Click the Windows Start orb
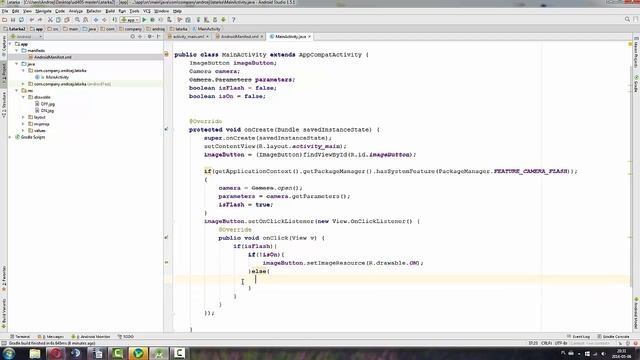This screenshot has width=640, height=360. (x=9, y=353)
